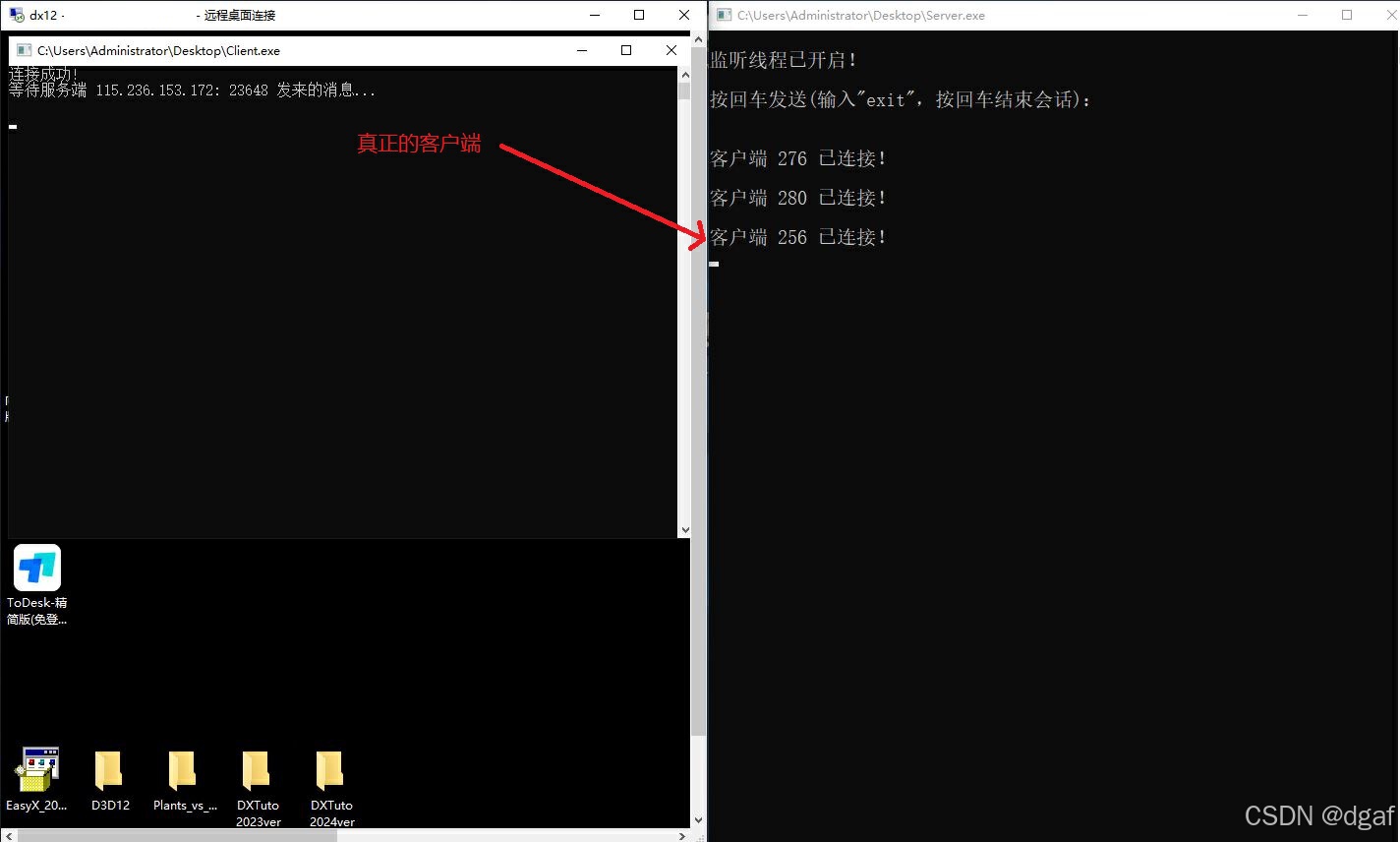Close the remote desktop connection window

[x=684, y=15]
